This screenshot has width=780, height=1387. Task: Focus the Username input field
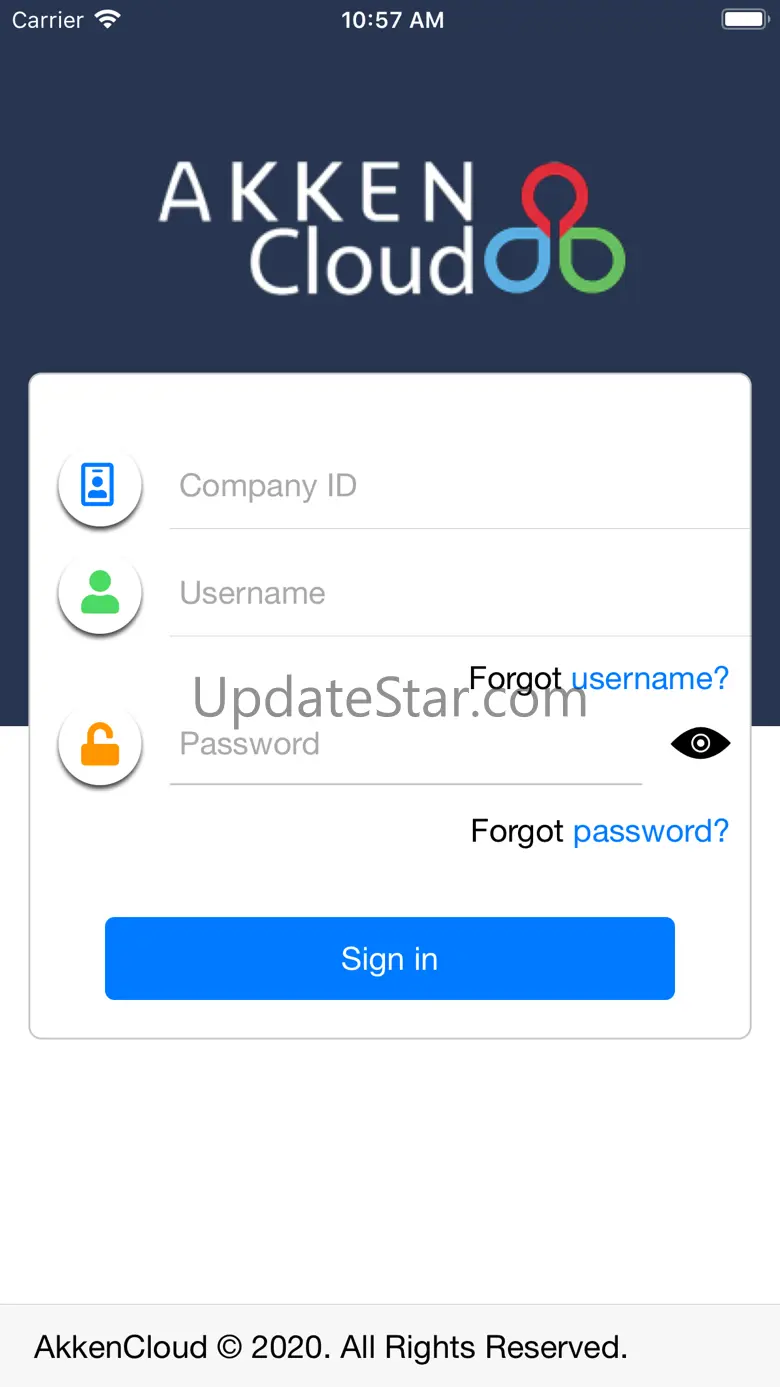click(459, 593)
